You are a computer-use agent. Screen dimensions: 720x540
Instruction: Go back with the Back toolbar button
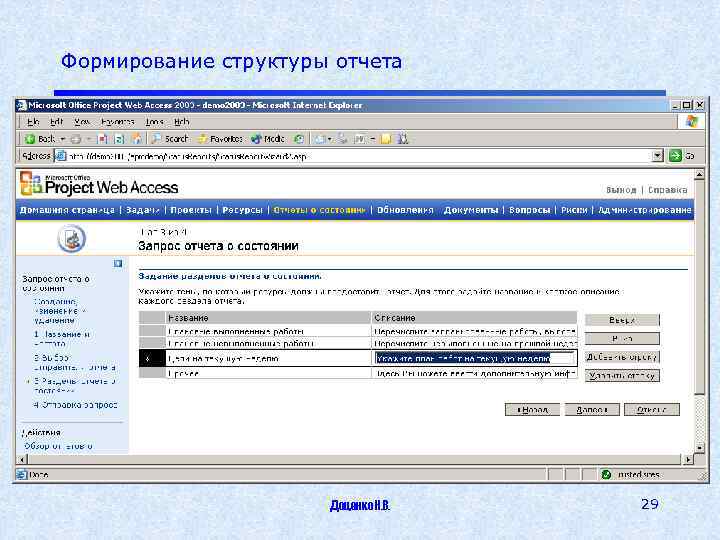click(39, 139)
